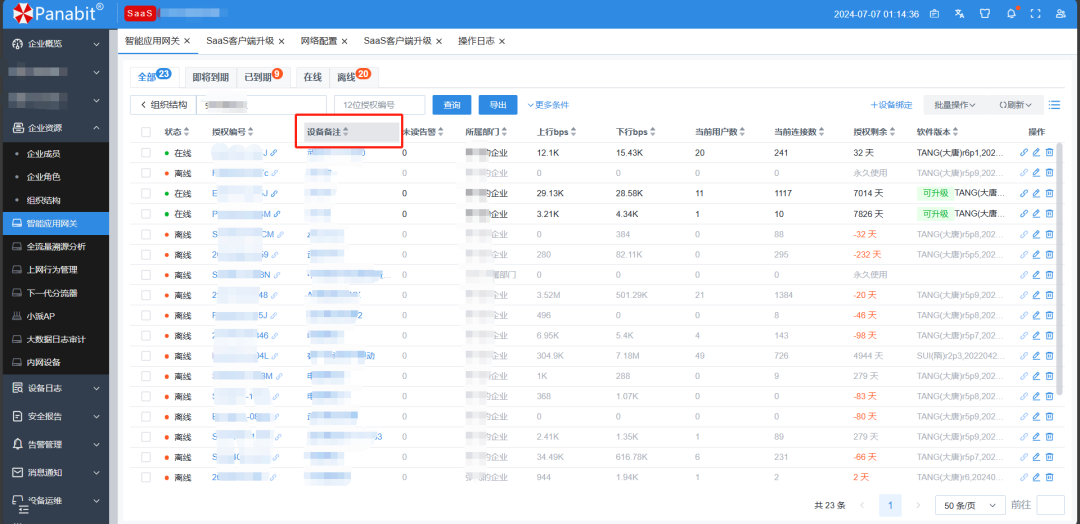
Task: Show the 即将到期 filter tab
Action: pos(211,78)
